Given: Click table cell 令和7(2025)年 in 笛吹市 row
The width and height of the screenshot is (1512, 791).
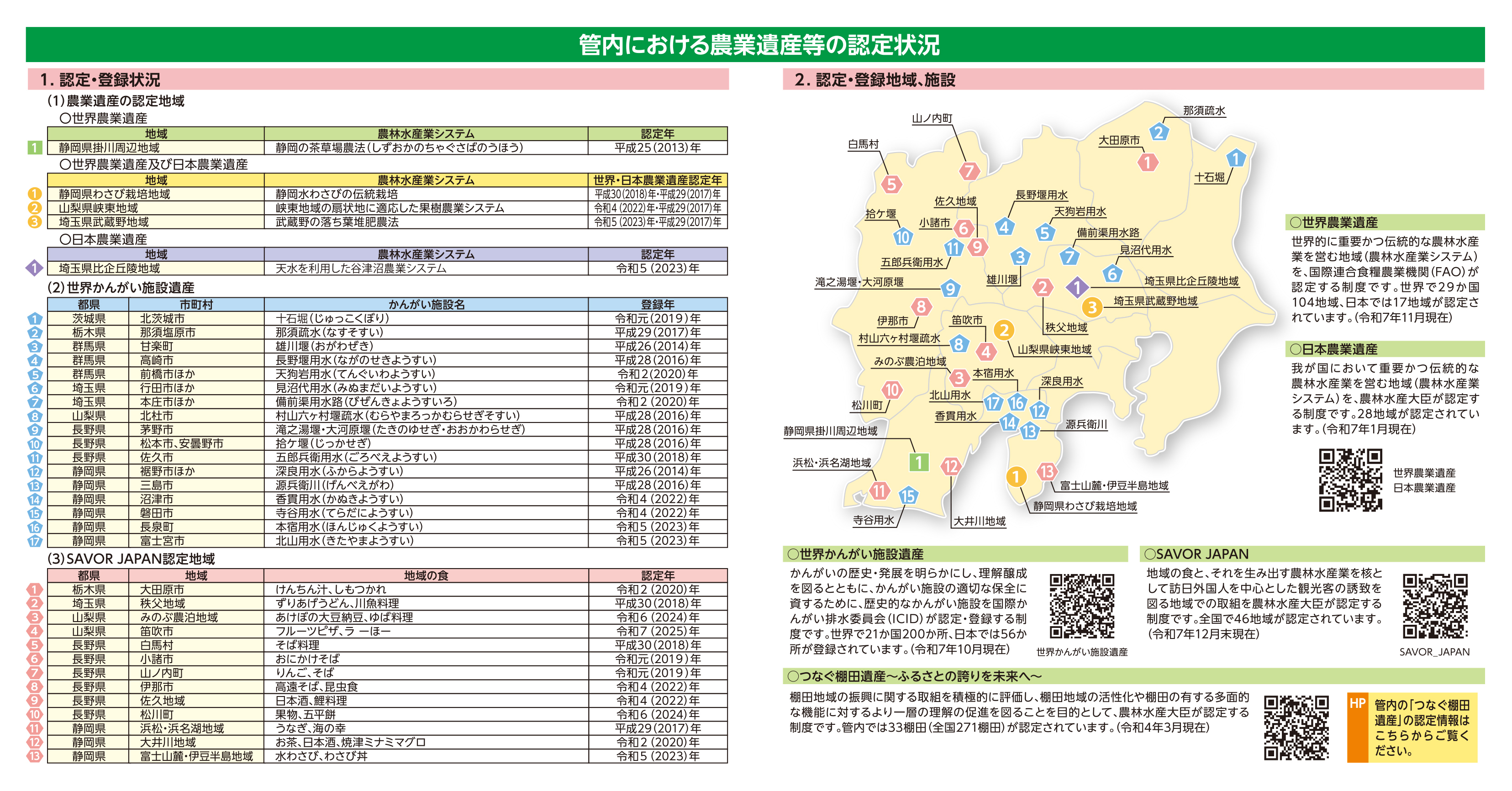Looking at the screenshot, I should pos(658,631).
